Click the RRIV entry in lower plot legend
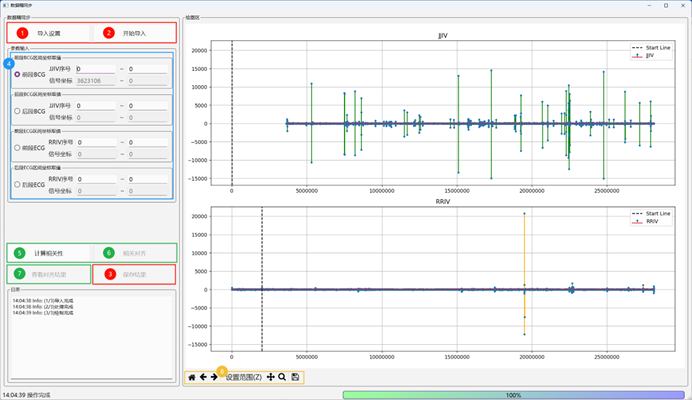692x400 pixels. (651, 222)
